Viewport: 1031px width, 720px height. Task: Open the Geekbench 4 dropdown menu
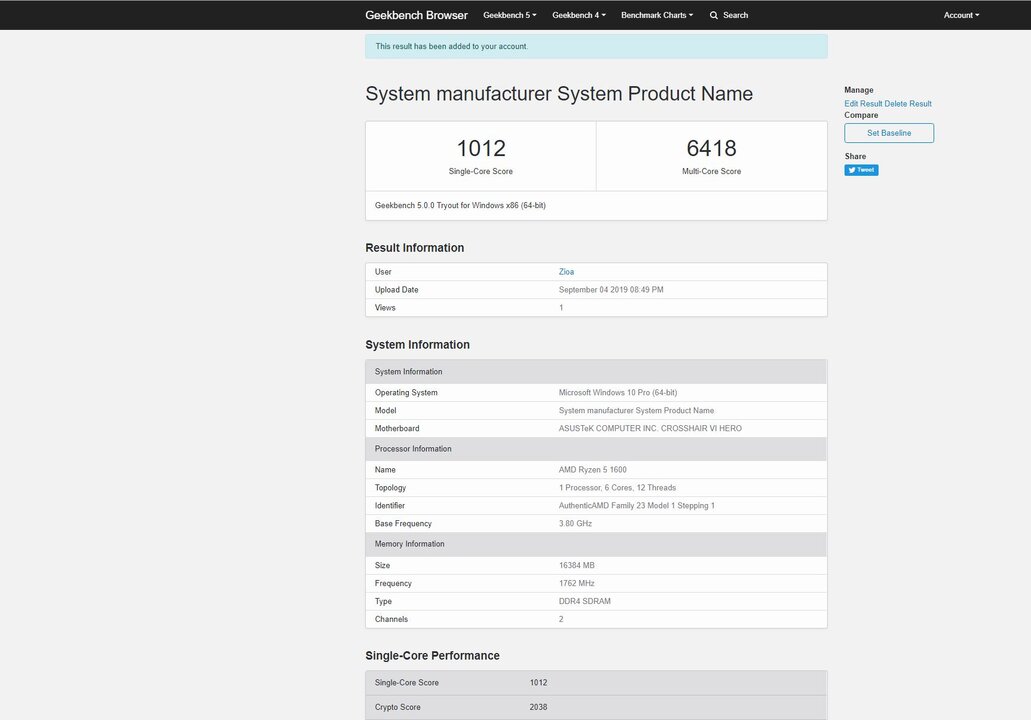[579, 15]
